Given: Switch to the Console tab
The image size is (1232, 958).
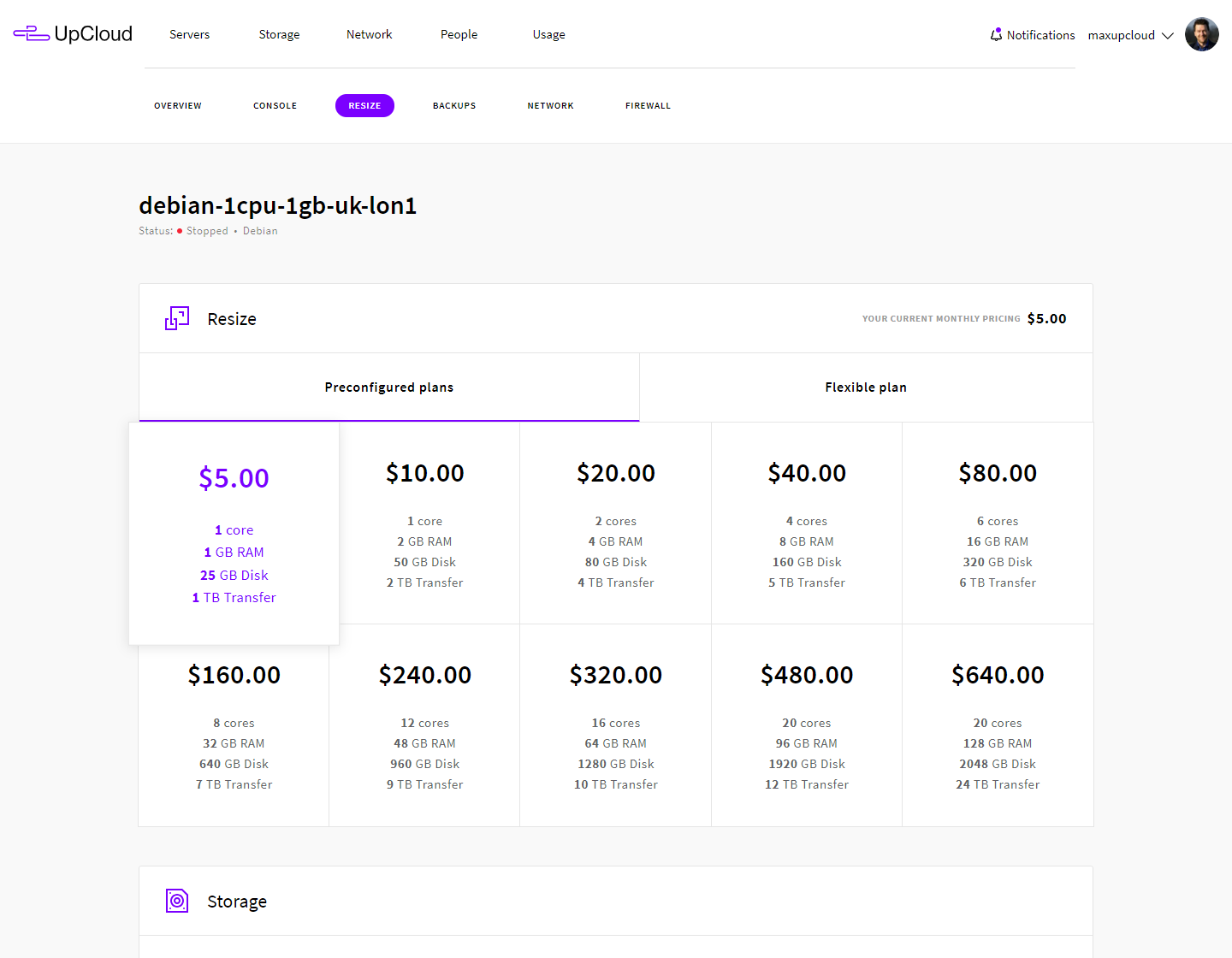Looking at the screenshot, I should pyautogui.click(x=275, y=106).
